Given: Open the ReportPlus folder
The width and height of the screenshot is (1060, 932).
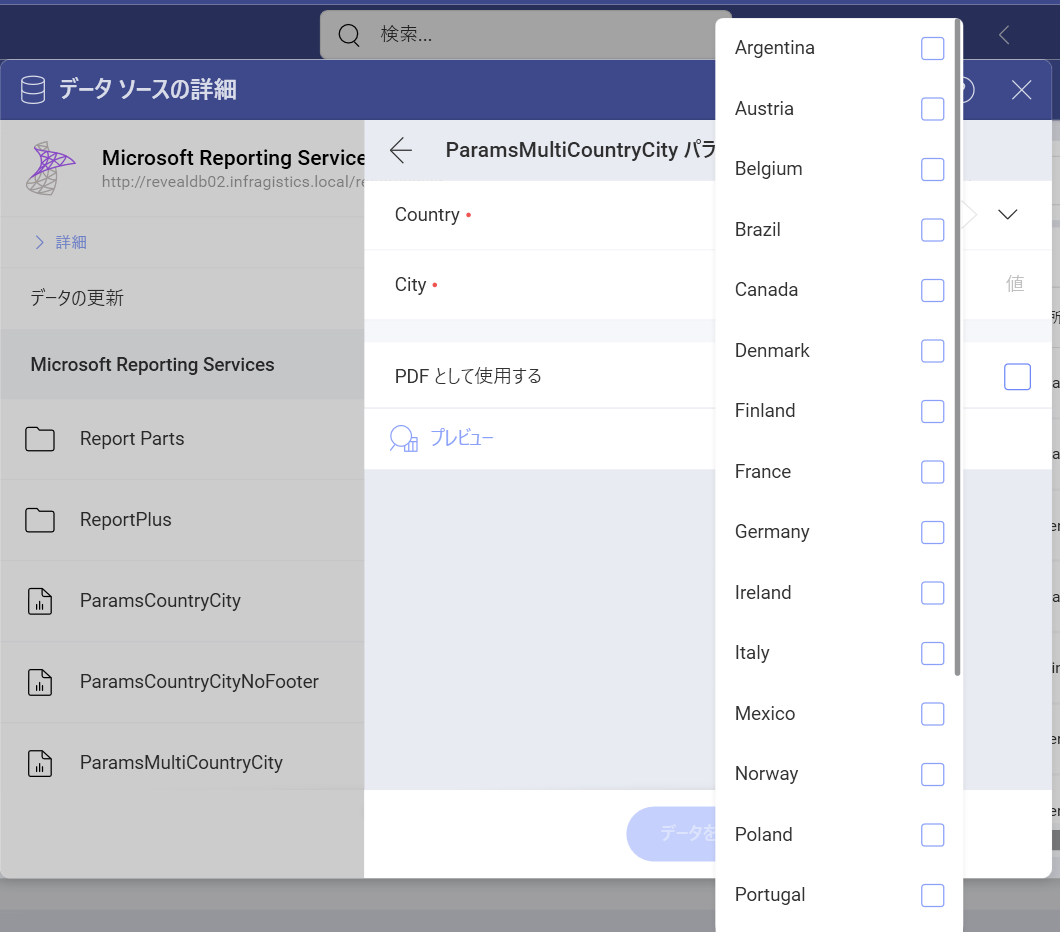Looking at the screenshot, I should point(182,520).
